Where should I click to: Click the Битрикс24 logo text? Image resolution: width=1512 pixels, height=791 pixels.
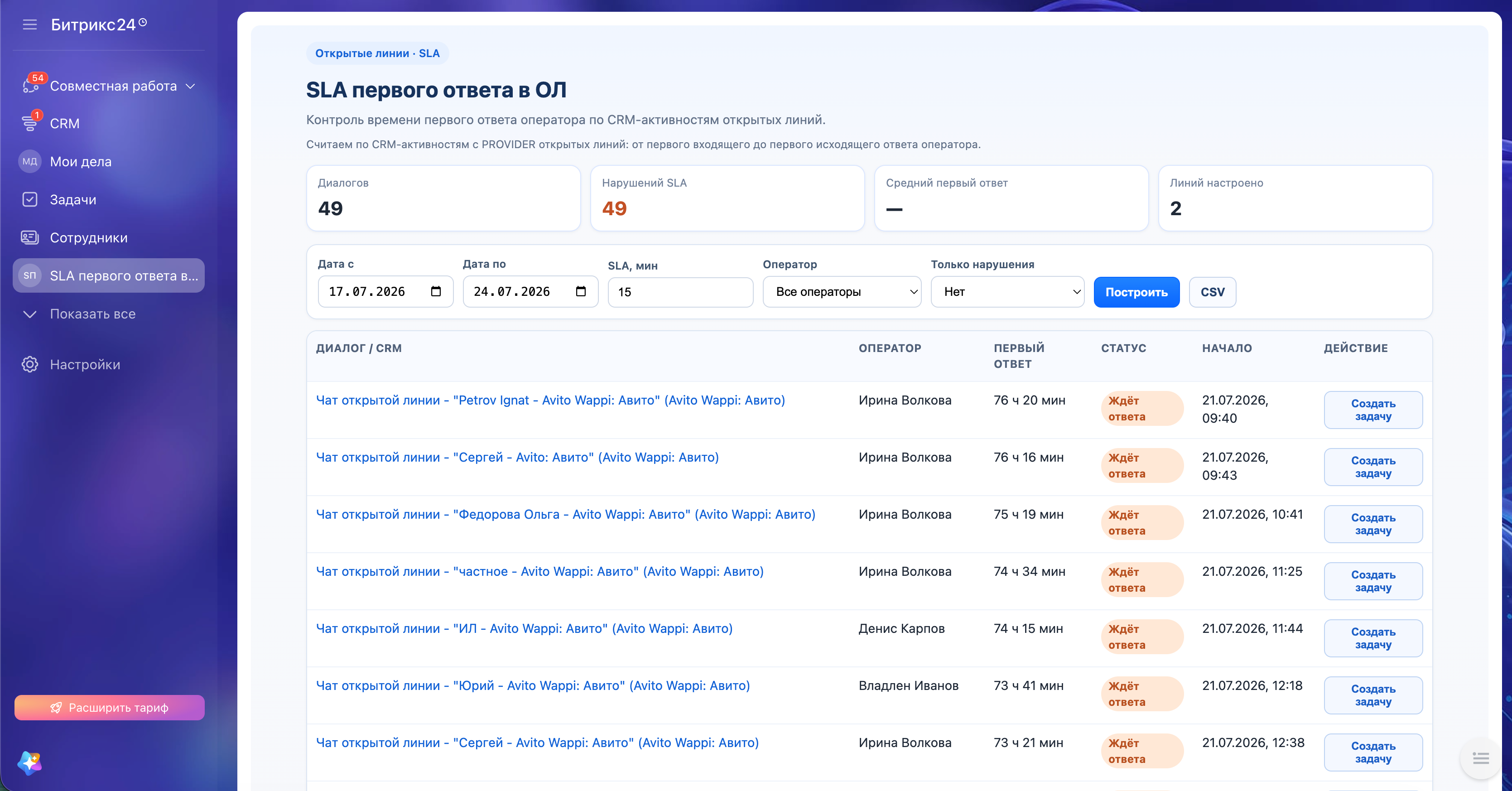coord(93,24)
